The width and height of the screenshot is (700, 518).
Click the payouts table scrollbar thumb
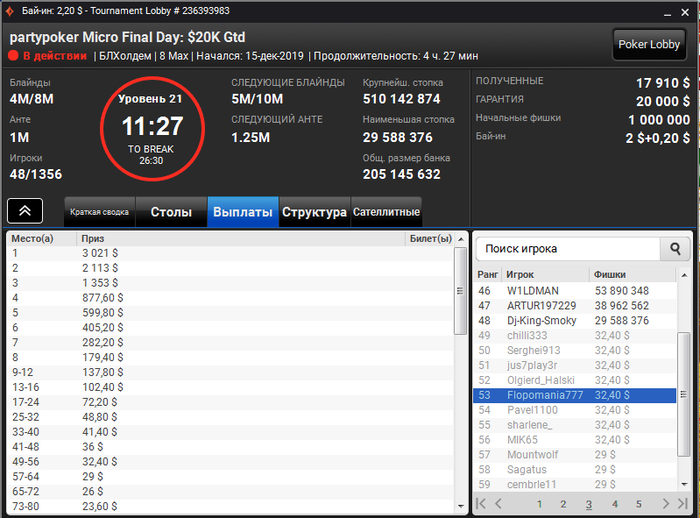click(461, 291)
